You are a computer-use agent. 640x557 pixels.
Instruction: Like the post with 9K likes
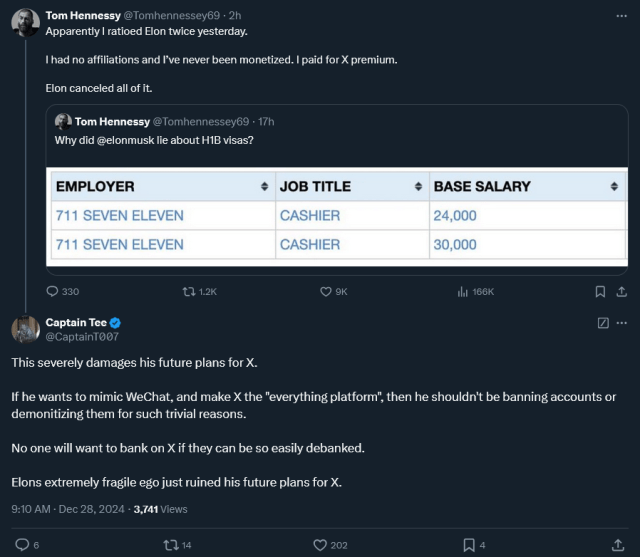tap(333, 291)
